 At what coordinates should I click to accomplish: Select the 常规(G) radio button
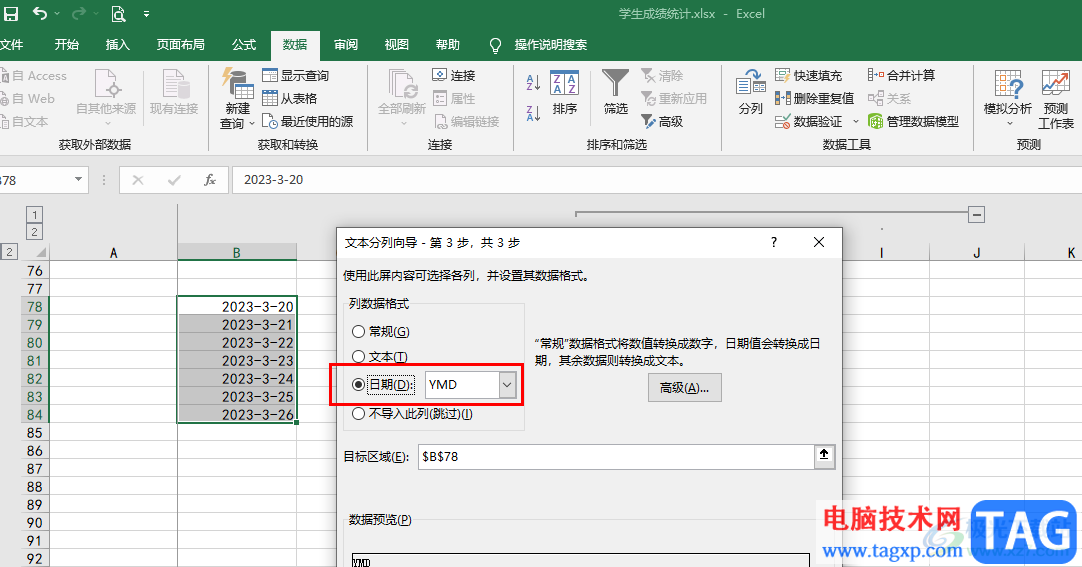(358, 332)
